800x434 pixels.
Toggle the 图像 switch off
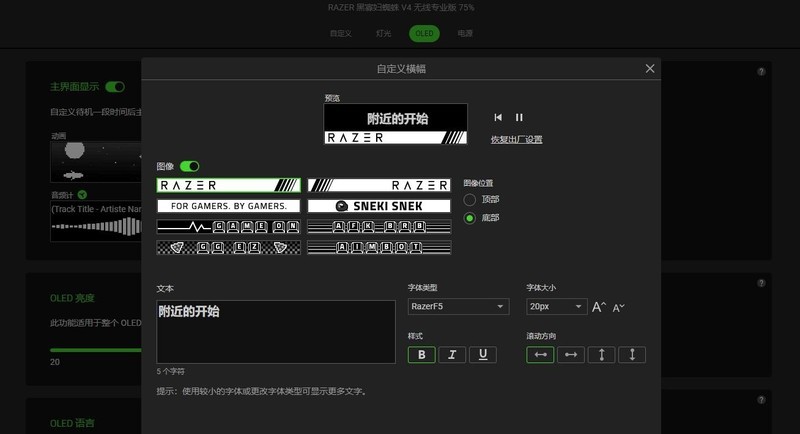[x=189, y=166]
